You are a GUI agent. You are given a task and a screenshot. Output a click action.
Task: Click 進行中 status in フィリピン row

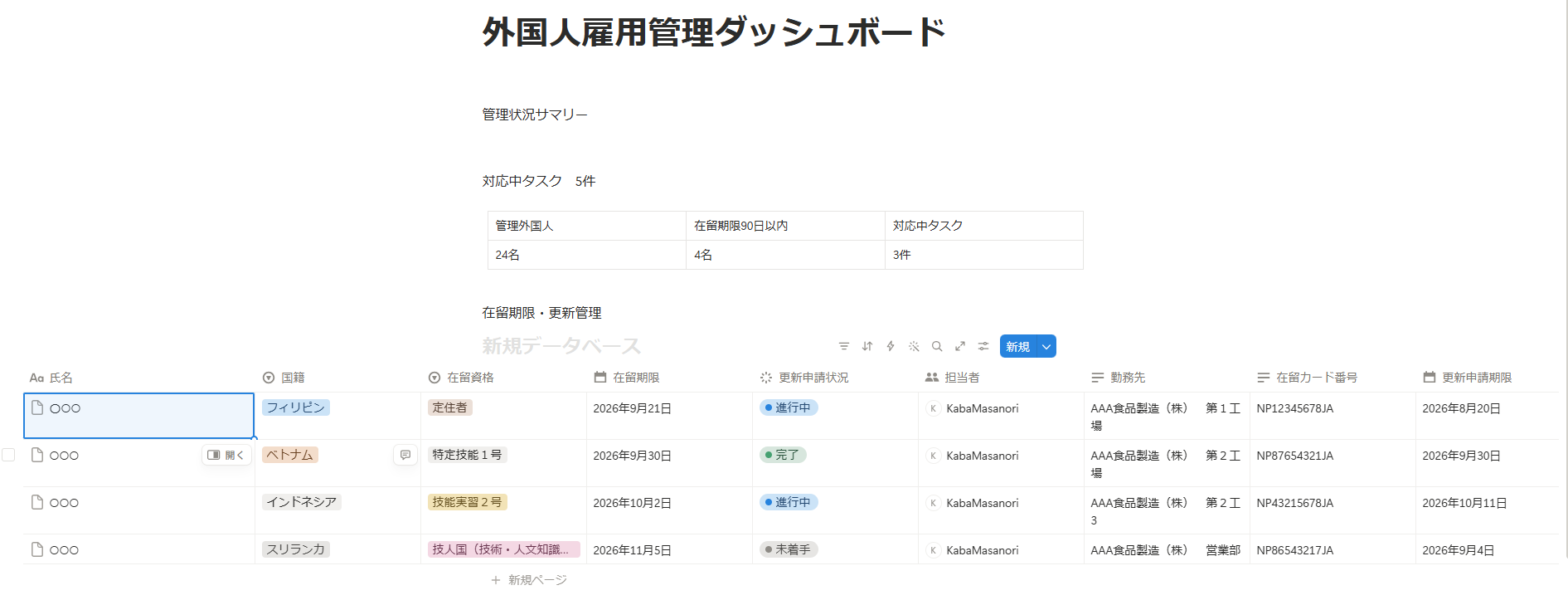point(789,407)
